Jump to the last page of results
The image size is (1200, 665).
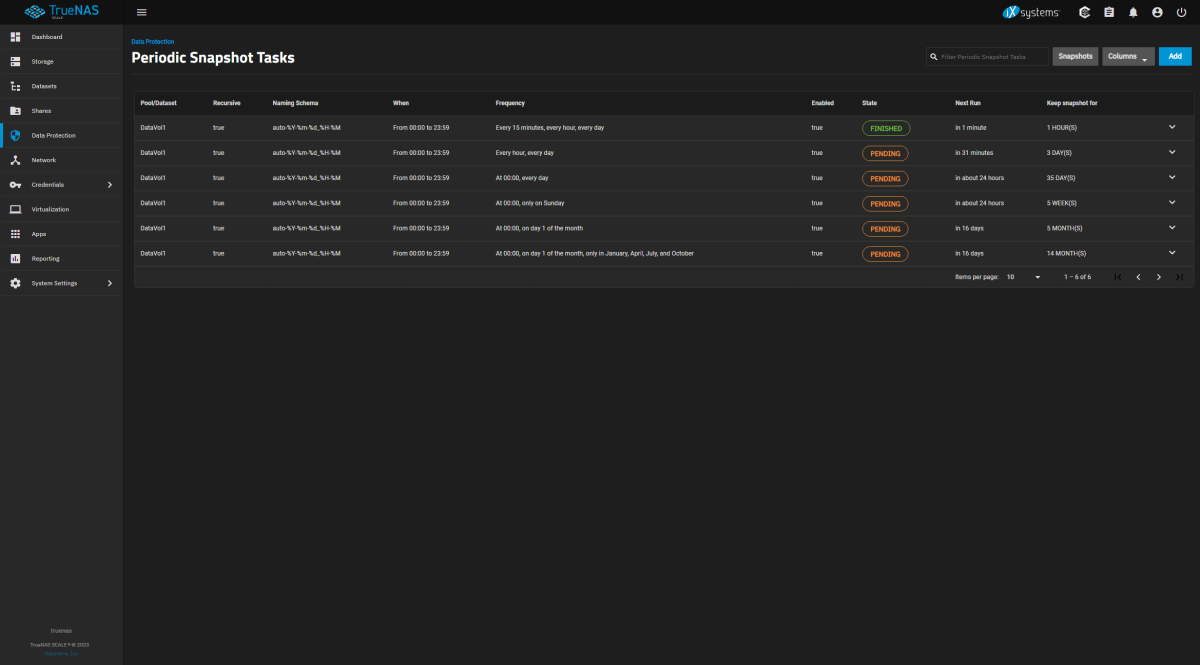tap(1179, 277)
